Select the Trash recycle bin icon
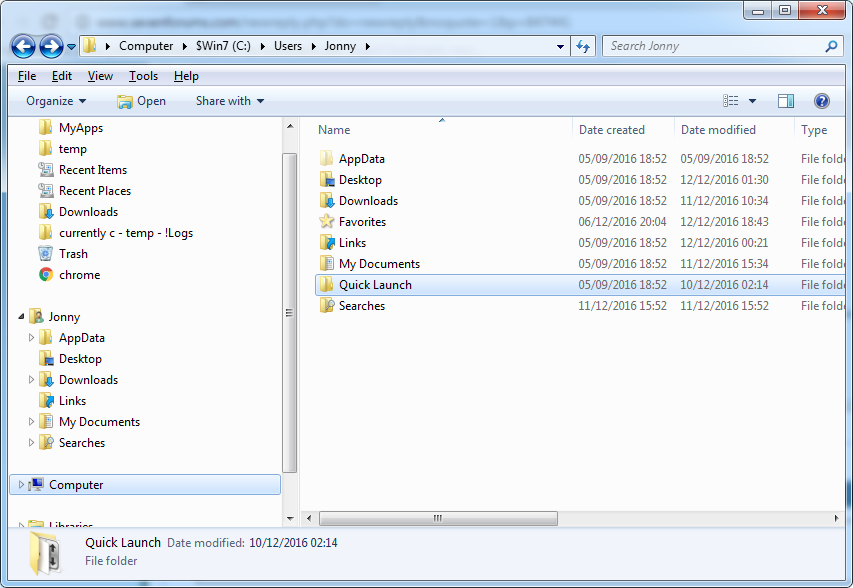The width and height of the screenshot is (853, 588). (46, 253)
